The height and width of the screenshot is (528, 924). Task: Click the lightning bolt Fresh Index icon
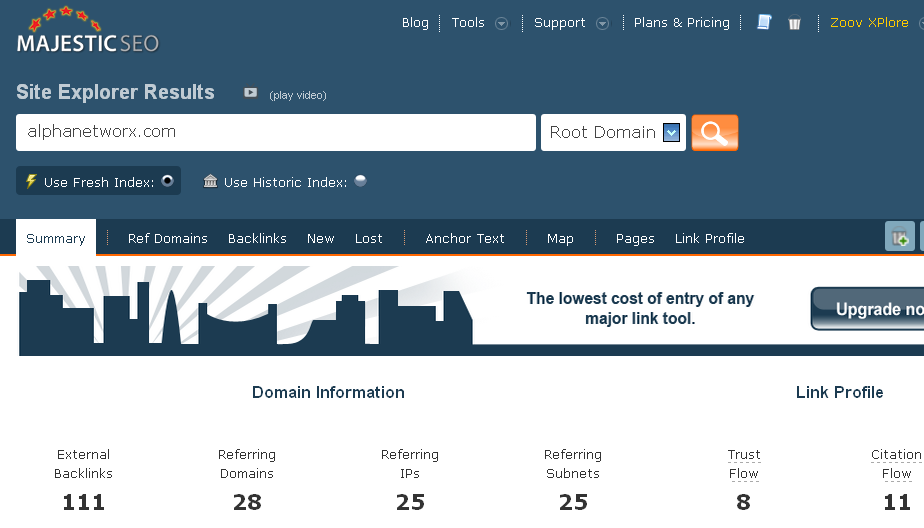(31, 181)
